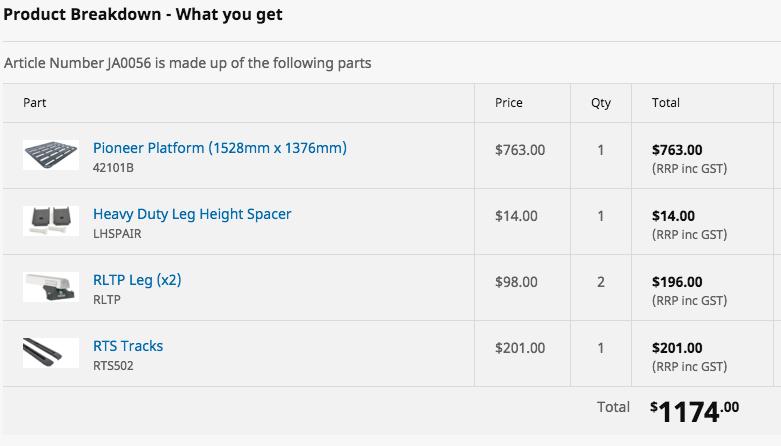This screenshot has width=781, height=446.
Task: Click the Qty column header
Action: (x=601, y=103)
